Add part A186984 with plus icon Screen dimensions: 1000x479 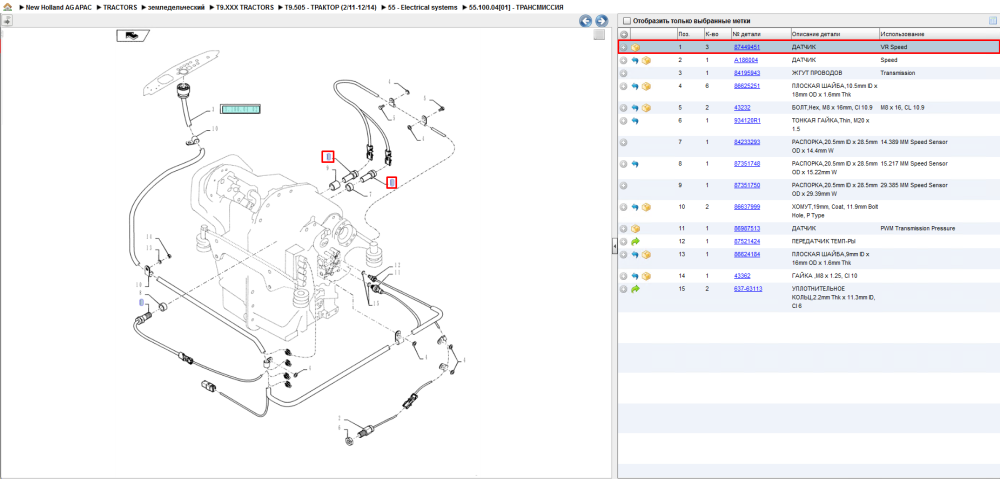[x=624, y=60]
